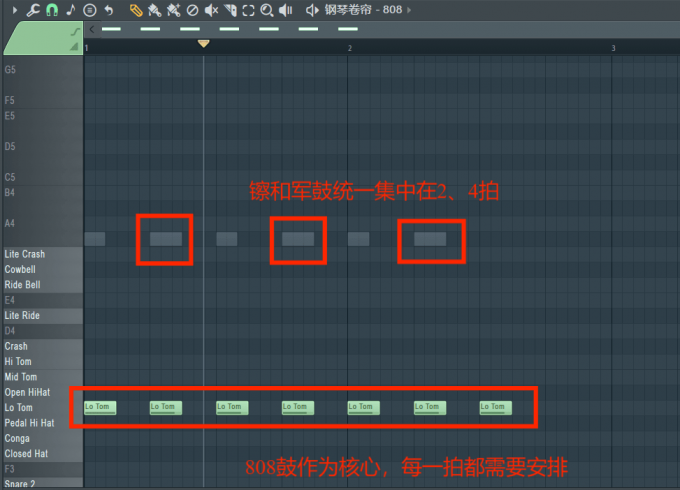The width and height of the screenshot is (680, 490).
Task: Click the circular list icon in toolbar
Action: click(x=90, y=10)
